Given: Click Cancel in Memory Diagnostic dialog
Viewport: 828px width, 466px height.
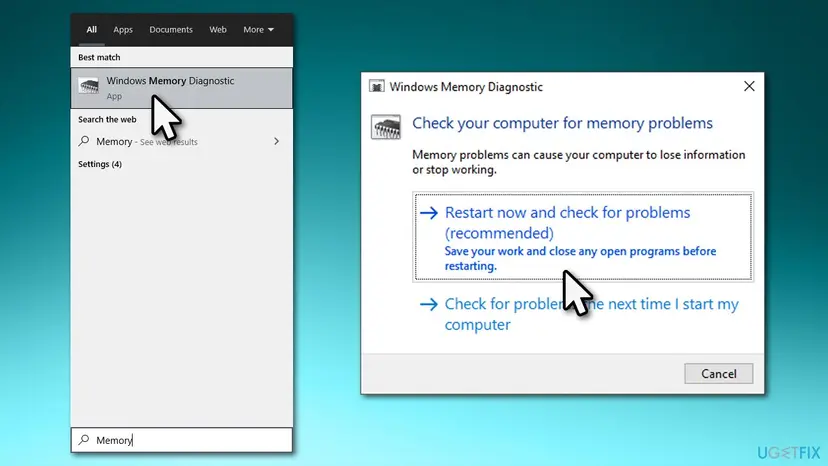Looking at the screenshot, I should (719, 374).
